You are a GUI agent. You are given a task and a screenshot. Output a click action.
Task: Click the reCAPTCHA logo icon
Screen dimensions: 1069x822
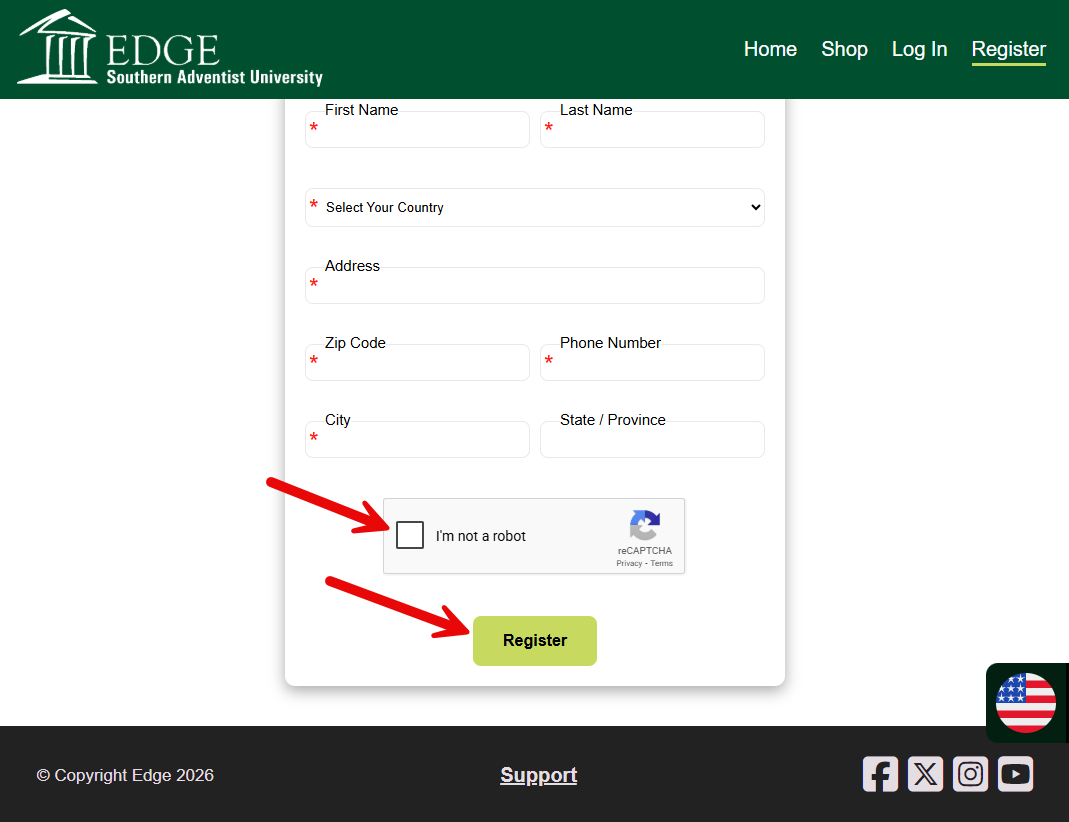[x=645, y=525]
